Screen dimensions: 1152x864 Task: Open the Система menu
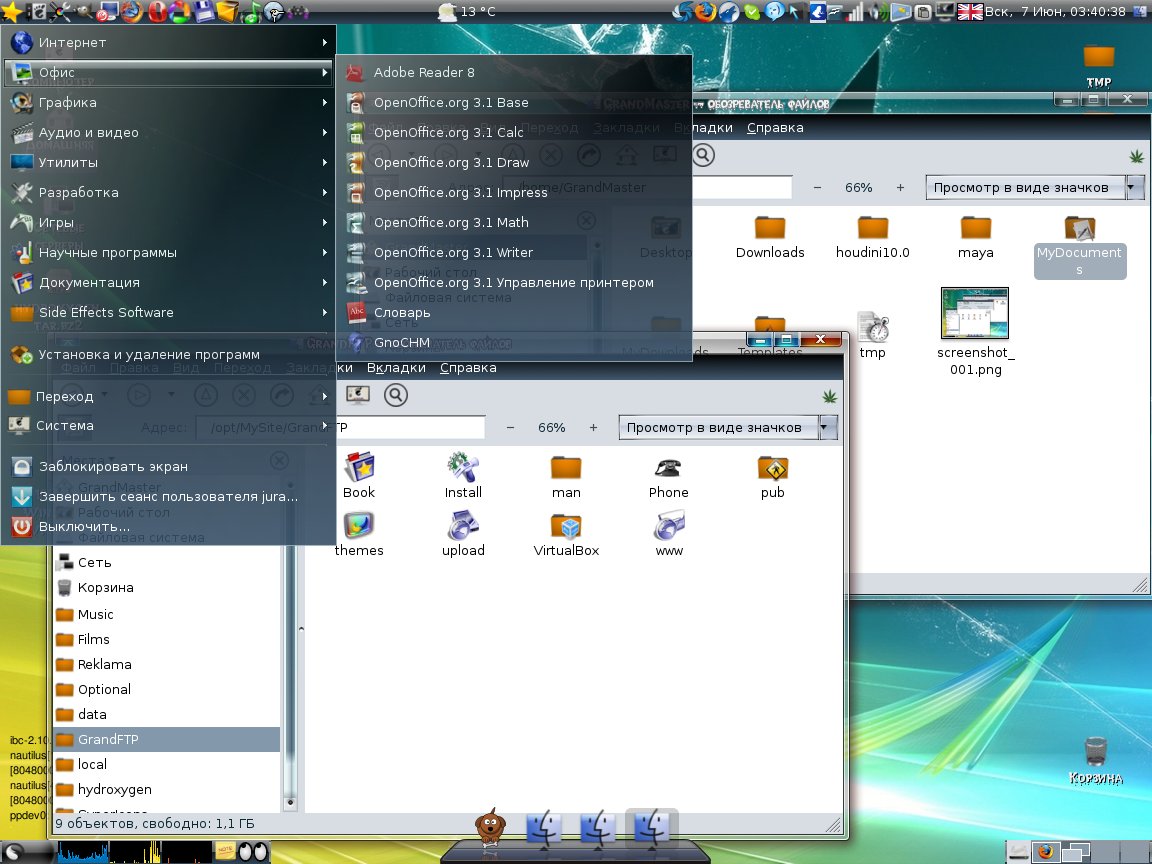[169, 425]
